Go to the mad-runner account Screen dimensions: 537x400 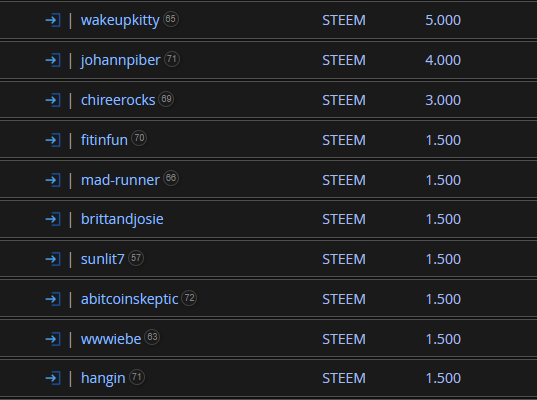tap(120, 180)
